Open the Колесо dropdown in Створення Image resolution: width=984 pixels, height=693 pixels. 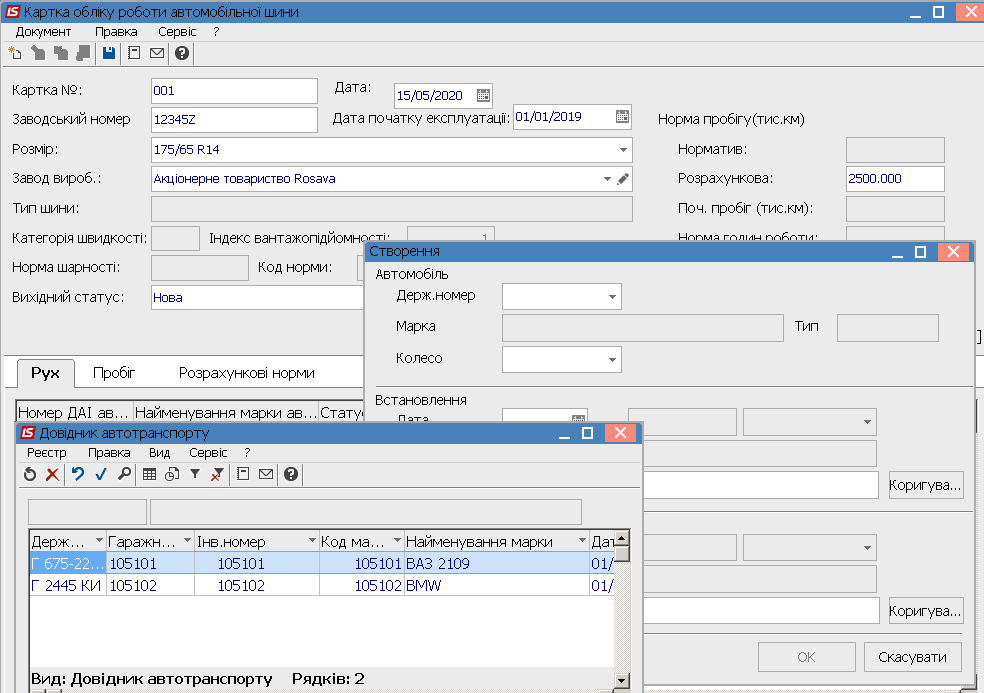(612, 360)
